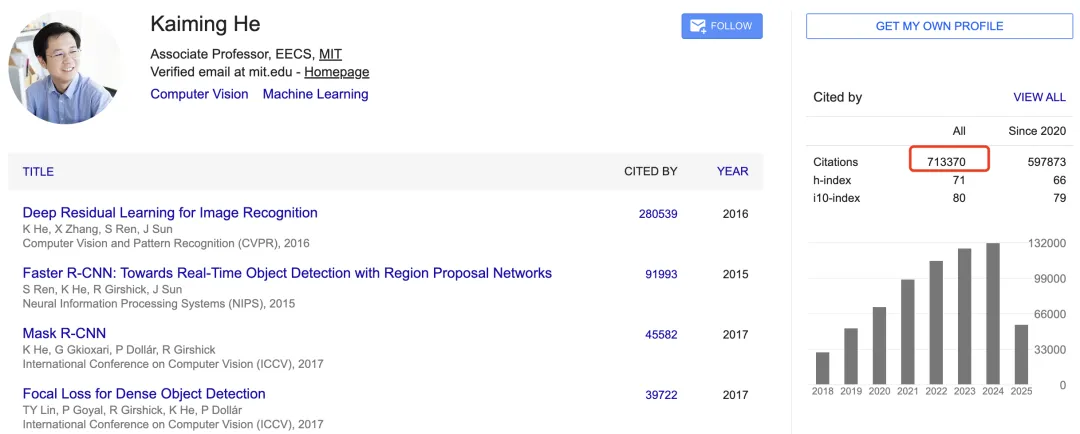Select the 2024 bar in citation chart
Viewport: 1080px width, 434px height.
point(993,313)
